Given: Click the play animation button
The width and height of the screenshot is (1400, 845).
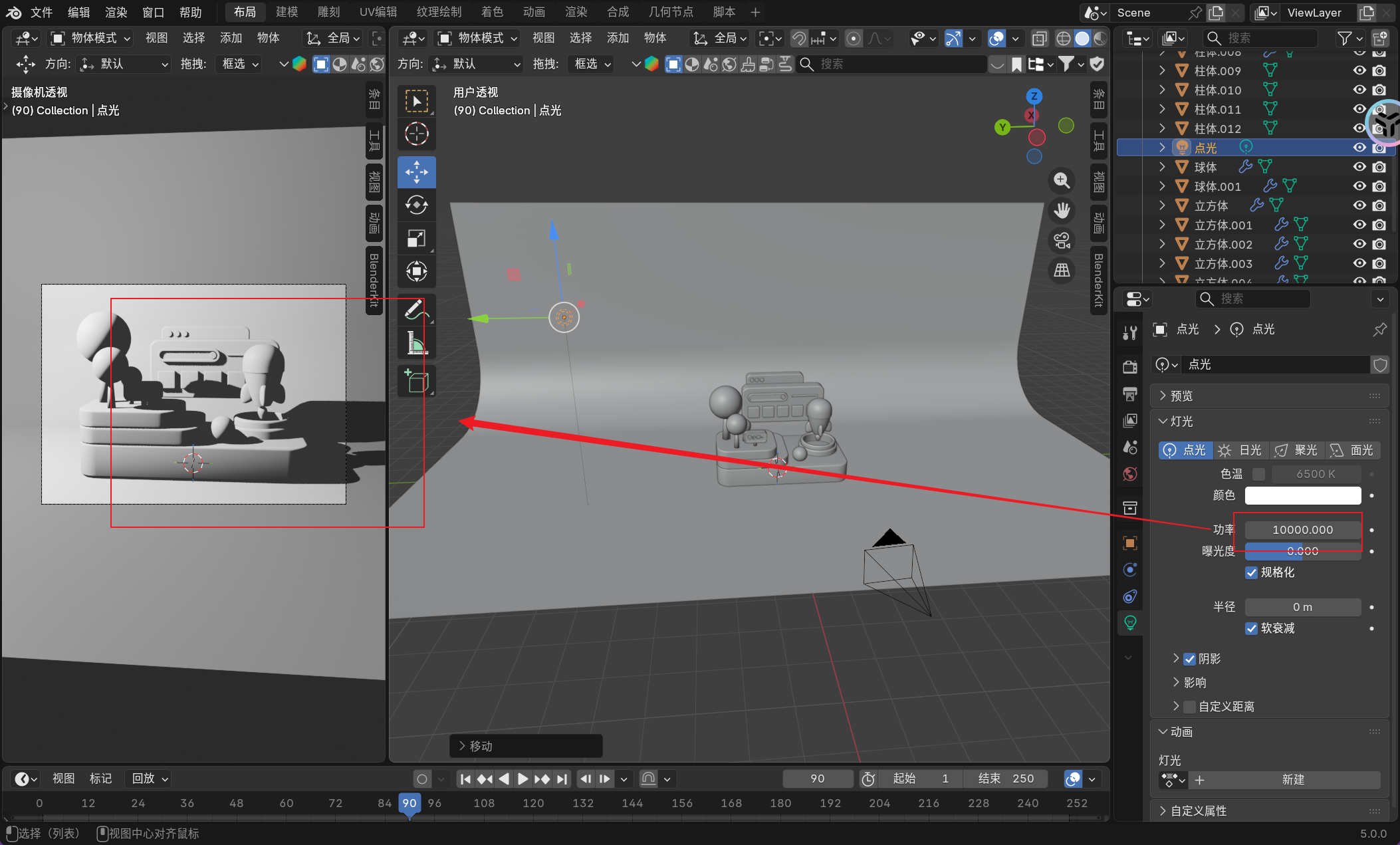Looking at the screenshot, I should point(523,779).
